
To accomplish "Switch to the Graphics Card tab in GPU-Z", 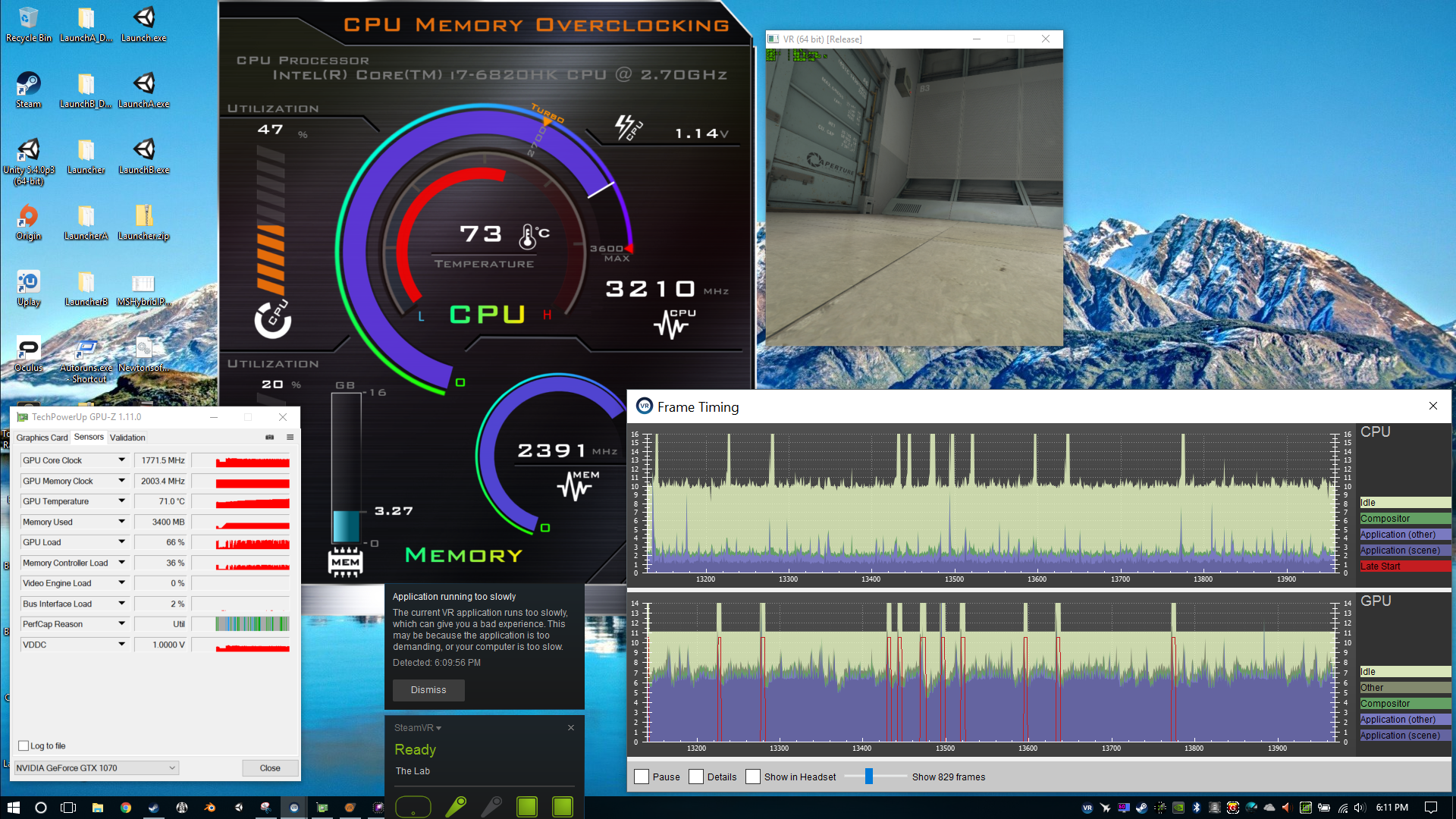I will click(x=42, y=438).
